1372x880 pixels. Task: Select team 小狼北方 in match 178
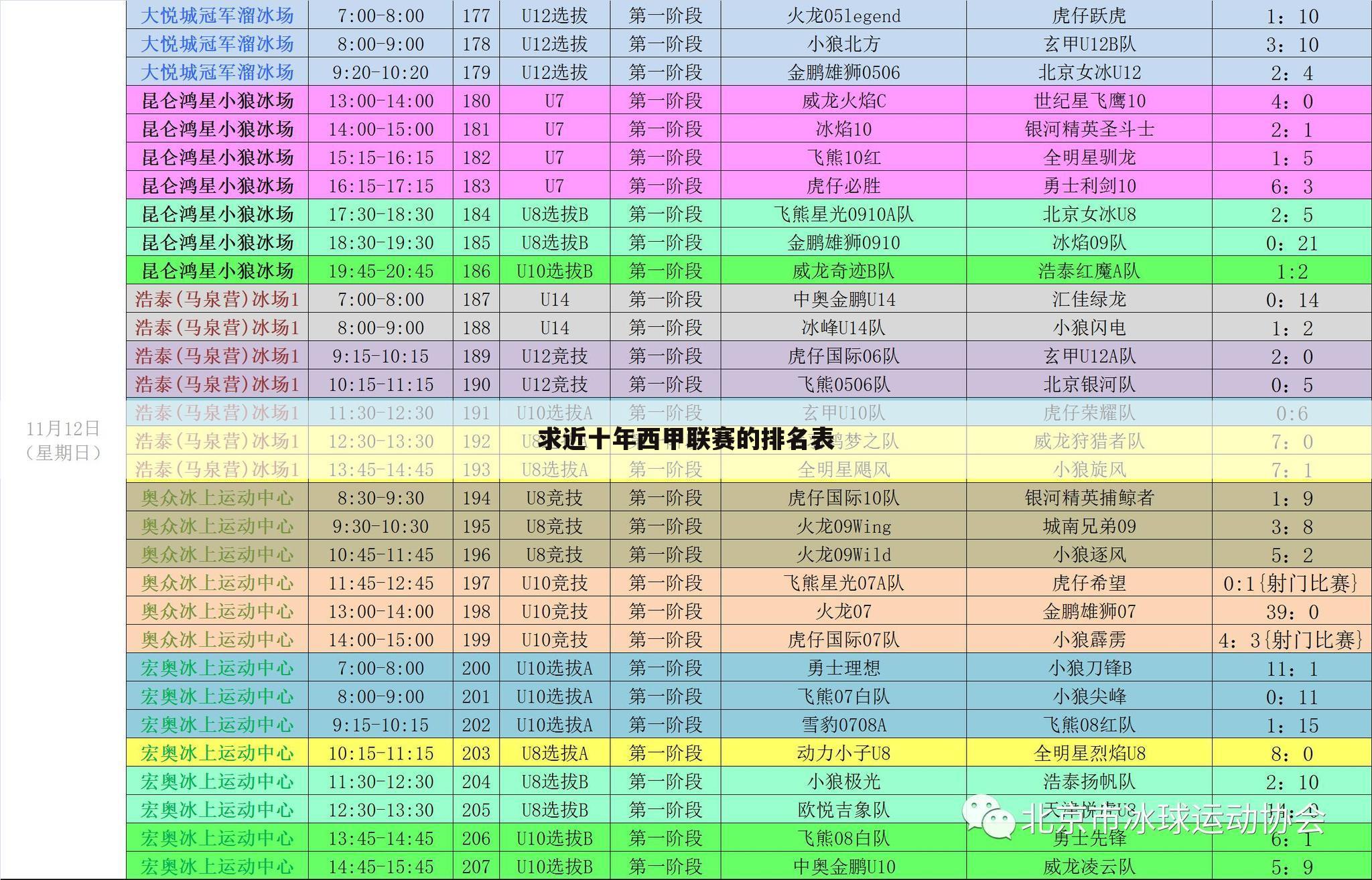843,44
